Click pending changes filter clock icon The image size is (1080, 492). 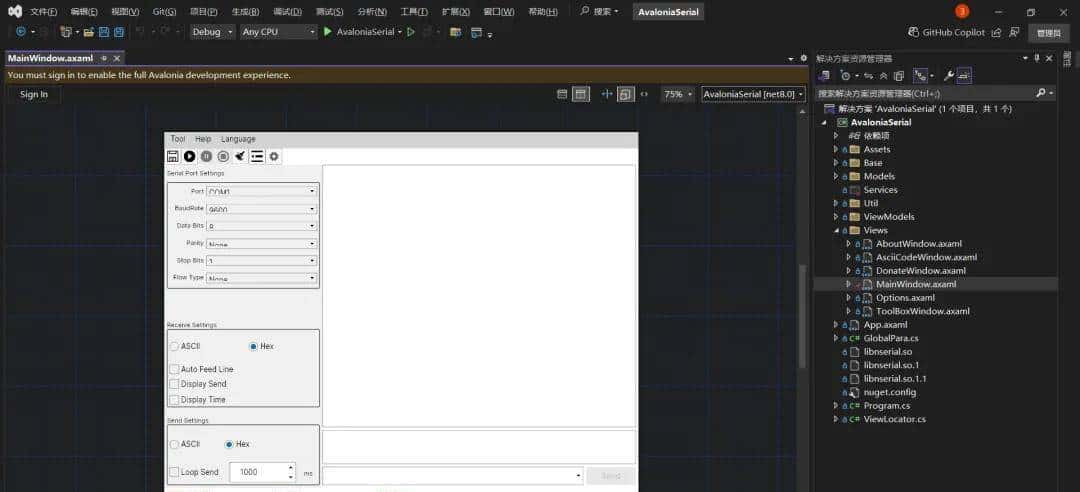click(846, 76)
